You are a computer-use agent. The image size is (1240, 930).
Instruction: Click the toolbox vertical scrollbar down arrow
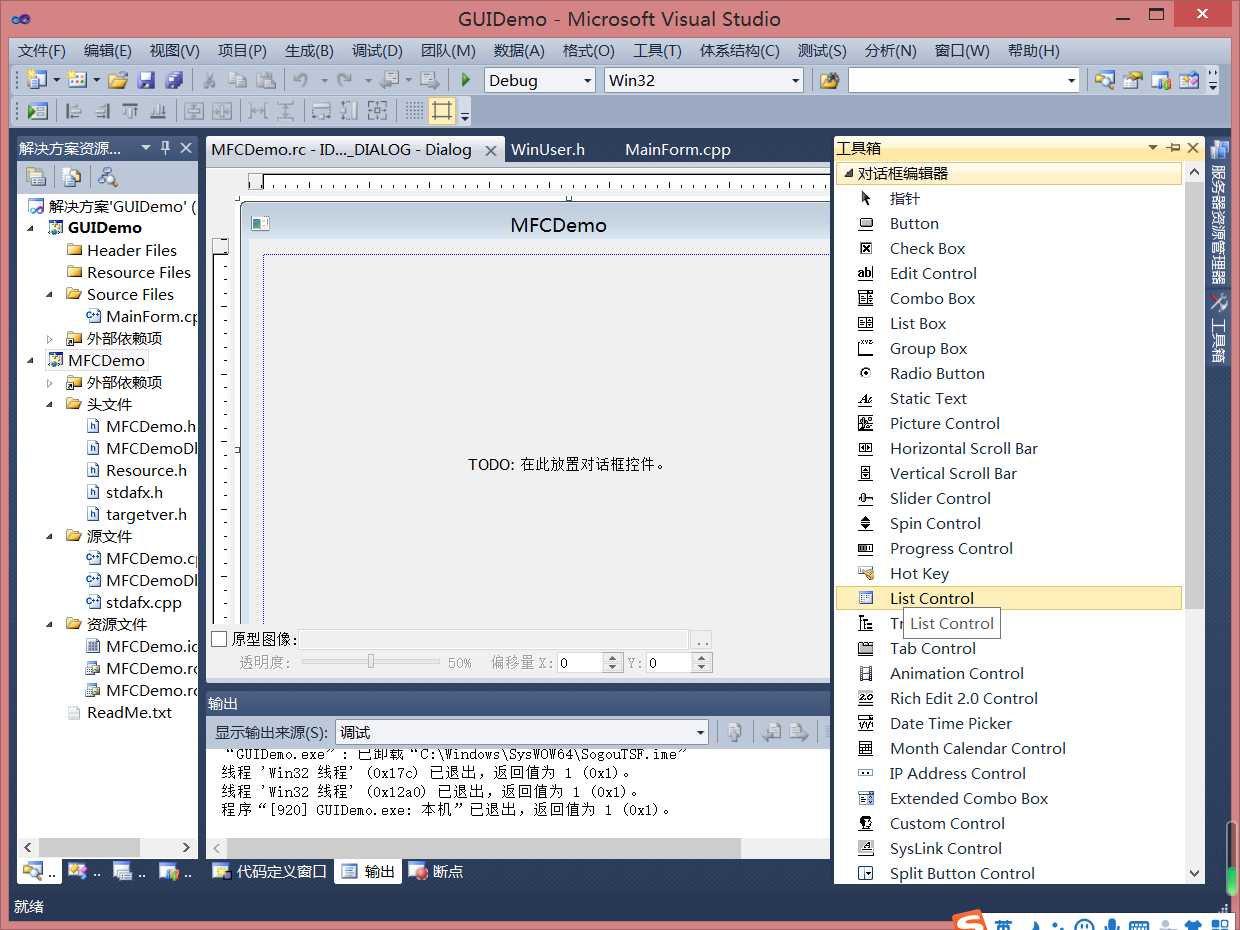1194,873
